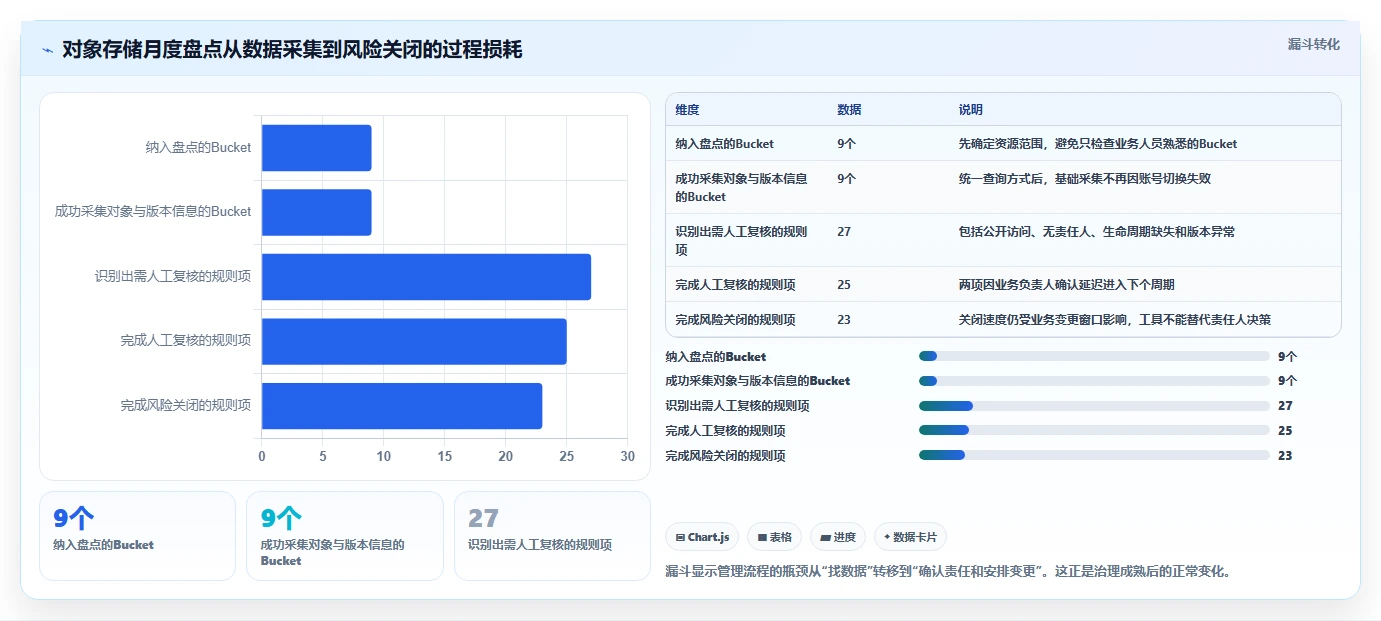Click the y-axis label 完成人工复核的规则项
Image resolution: width=1381 pixels, height=621 pixels.
click(x=186, y=341)
